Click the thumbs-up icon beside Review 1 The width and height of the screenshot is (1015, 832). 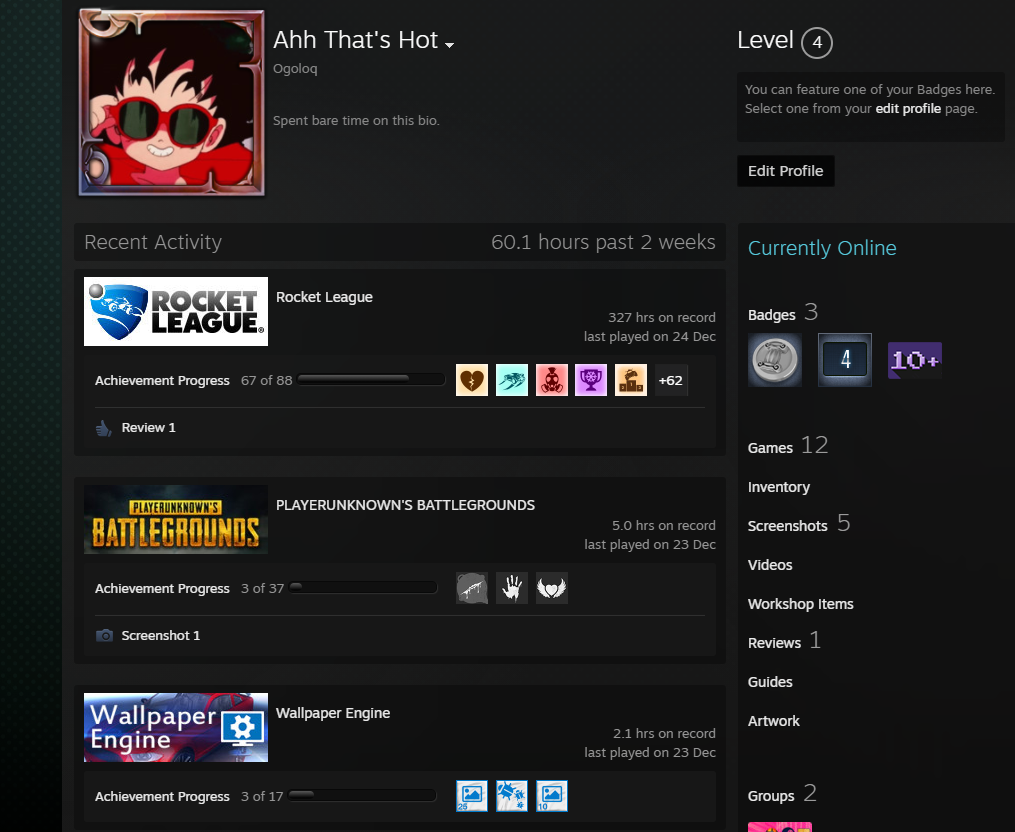pos(104,427)
